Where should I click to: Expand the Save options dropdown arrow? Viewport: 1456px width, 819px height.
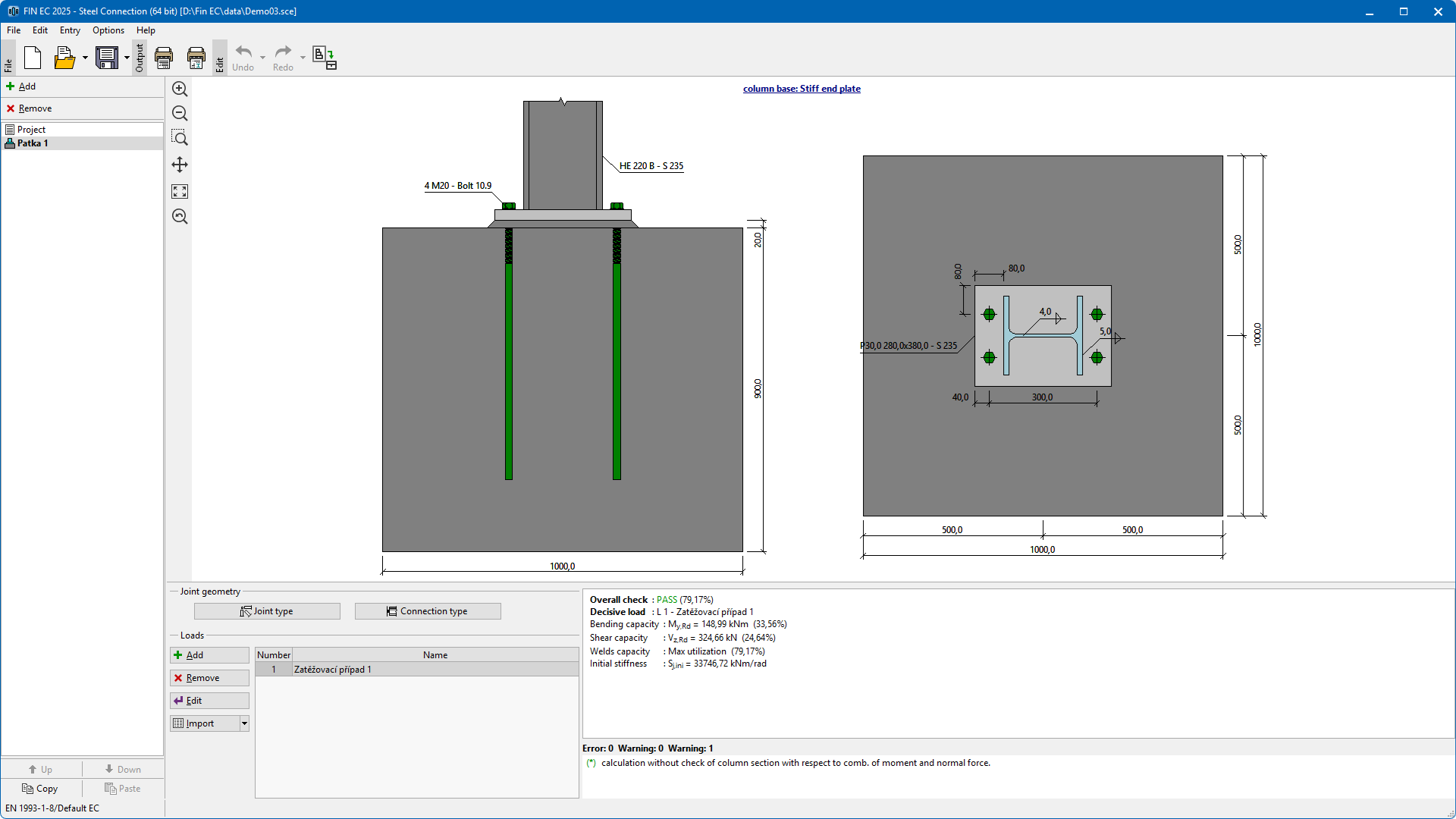127,58
